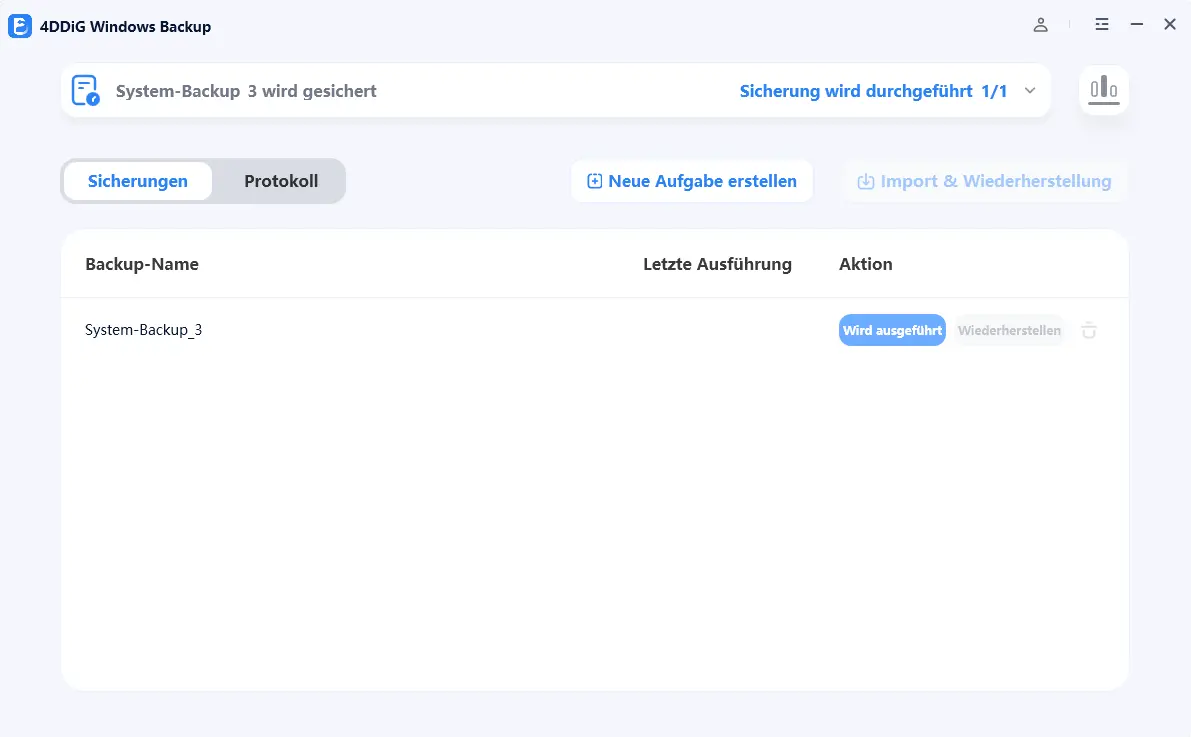Screen dimensions: 1191x737
Task: Click the Letzte Ausführung column header
Action: click(x=717, y=264)
